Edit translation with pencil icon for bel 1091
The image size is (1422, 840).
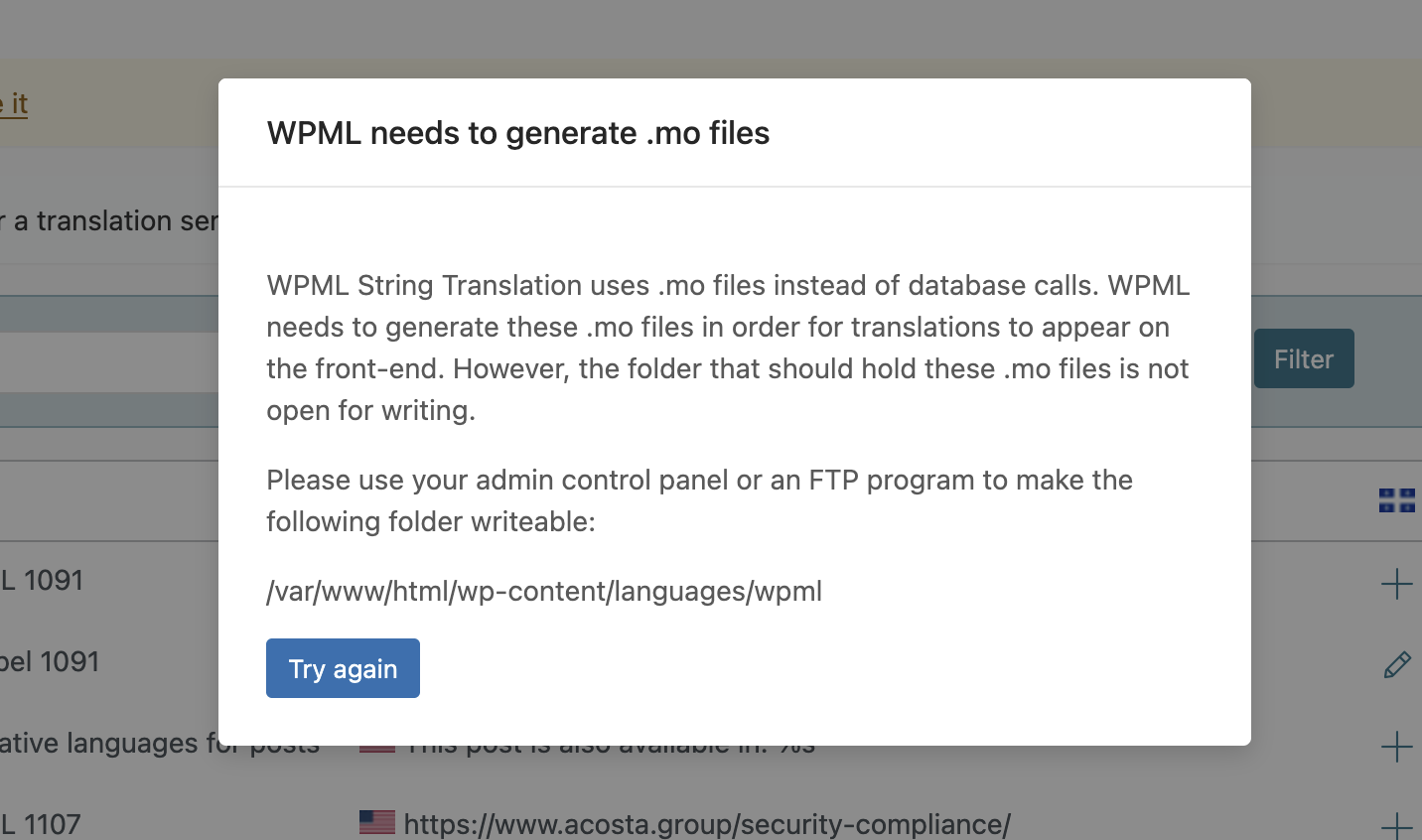pyautogui.click(x=1396, y=664)
